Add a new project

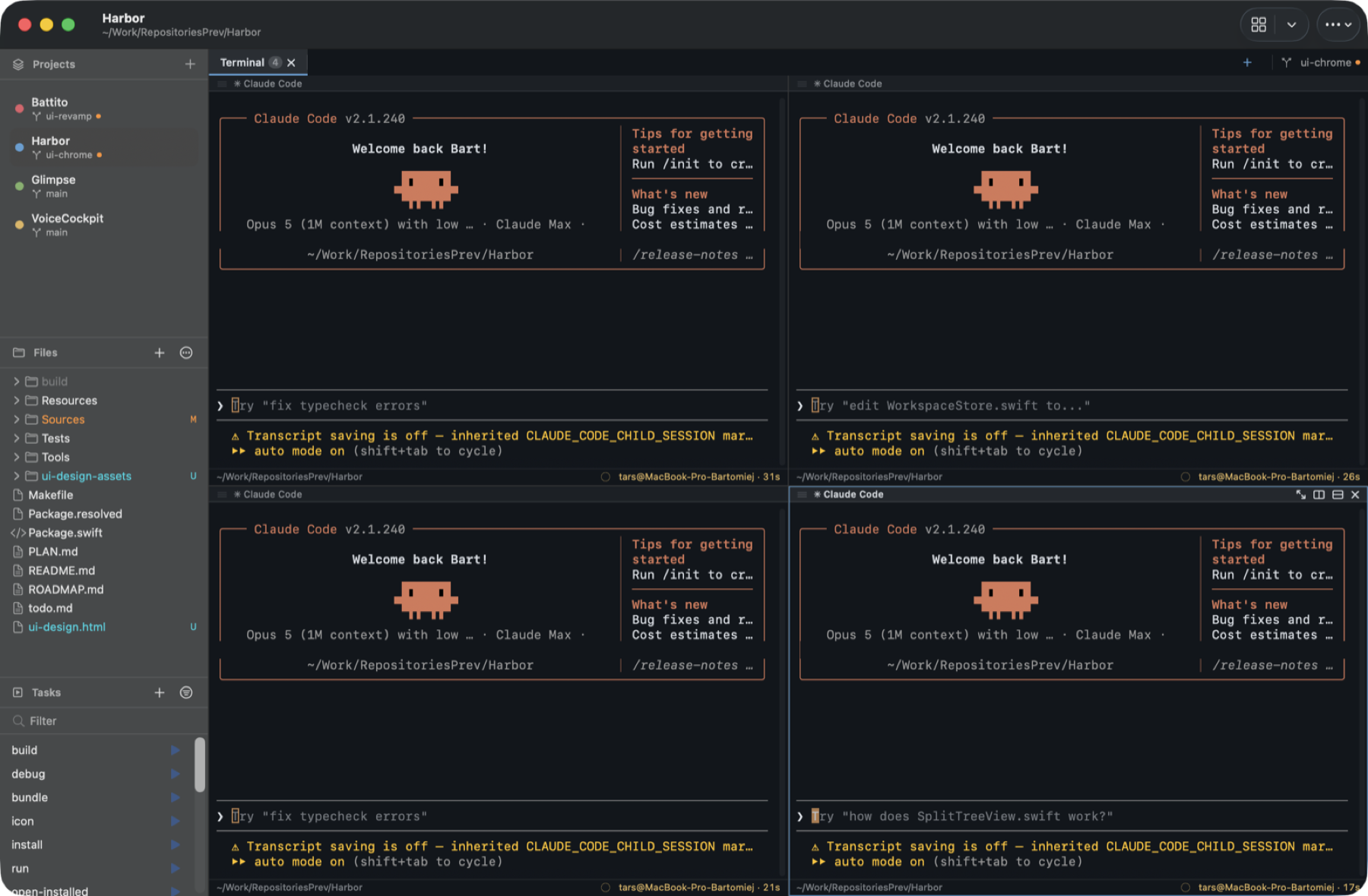coord(190,64)
